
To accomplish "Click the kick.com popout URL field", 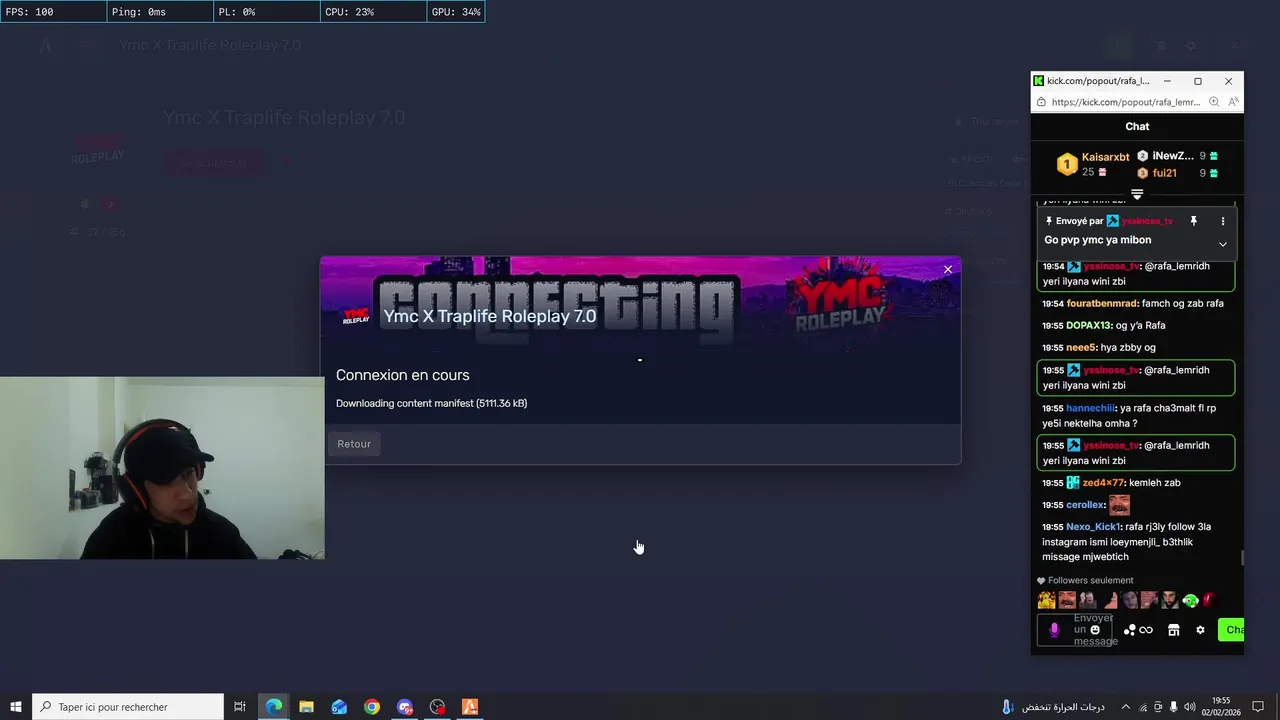I will point(1126,102).
